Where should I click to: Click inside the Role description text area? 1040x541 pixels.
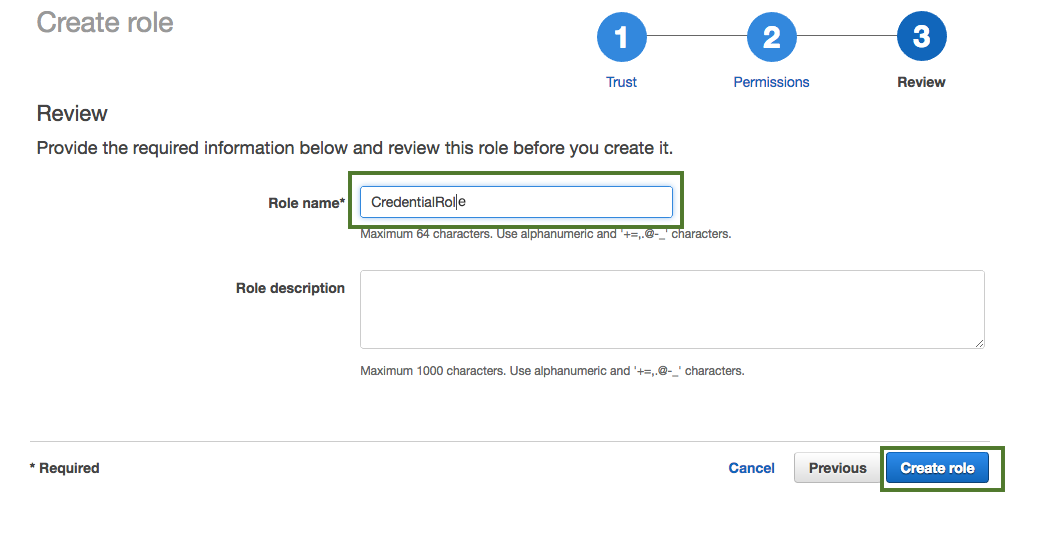click(672, 309)
